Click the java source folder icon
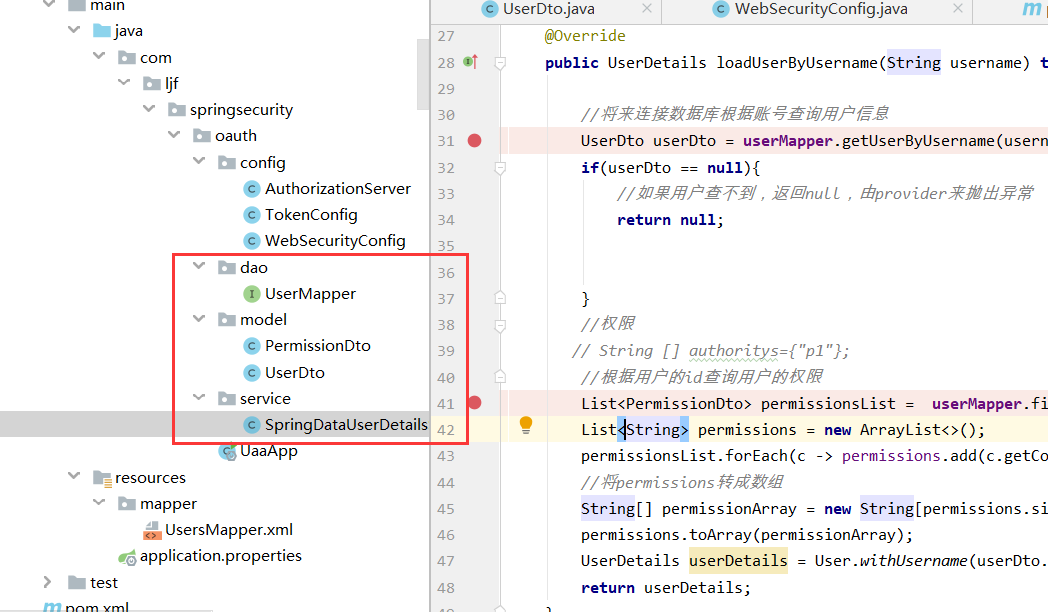 (102, 31)
